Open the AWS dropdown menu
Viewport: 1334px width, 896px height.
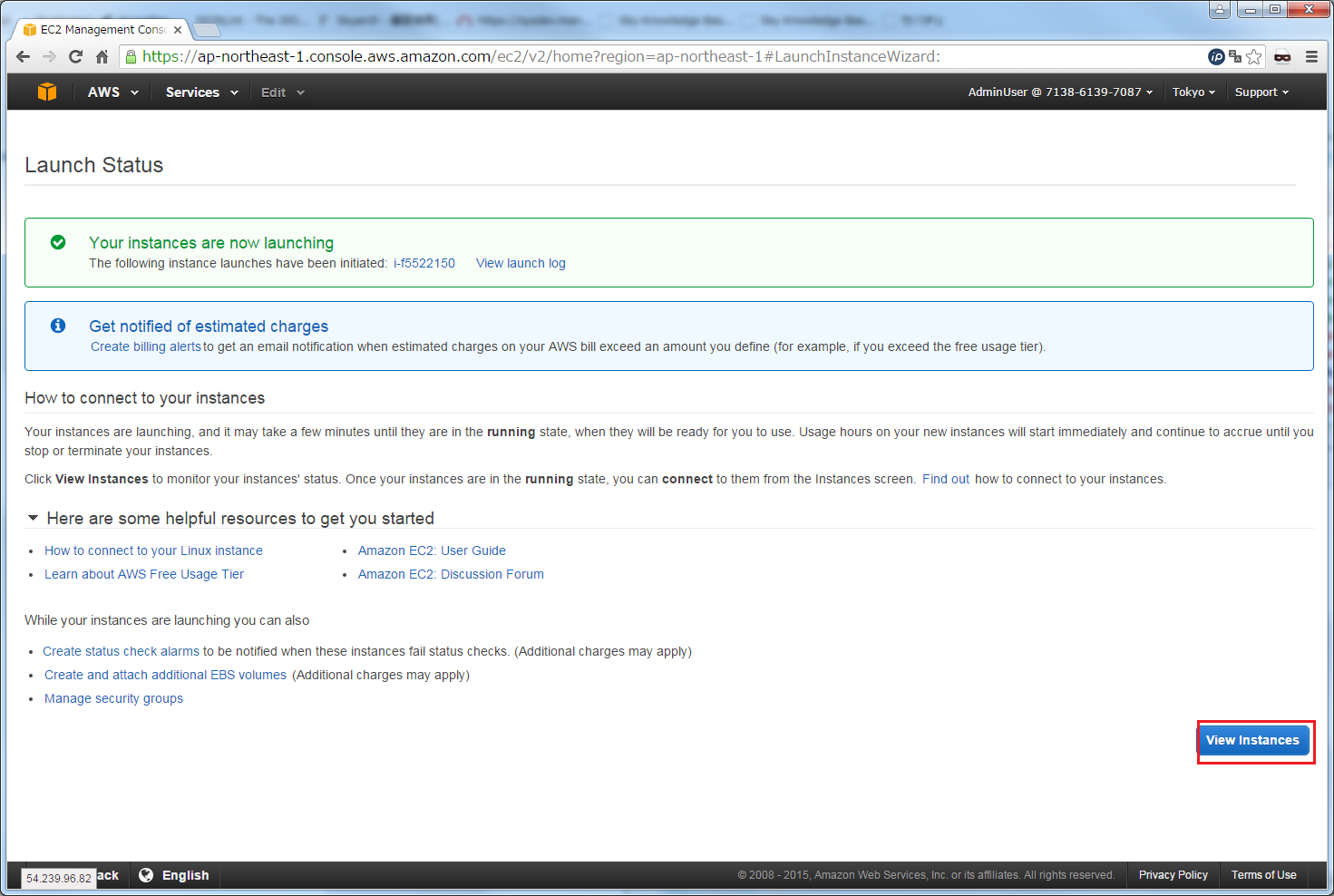coord(113,92)
